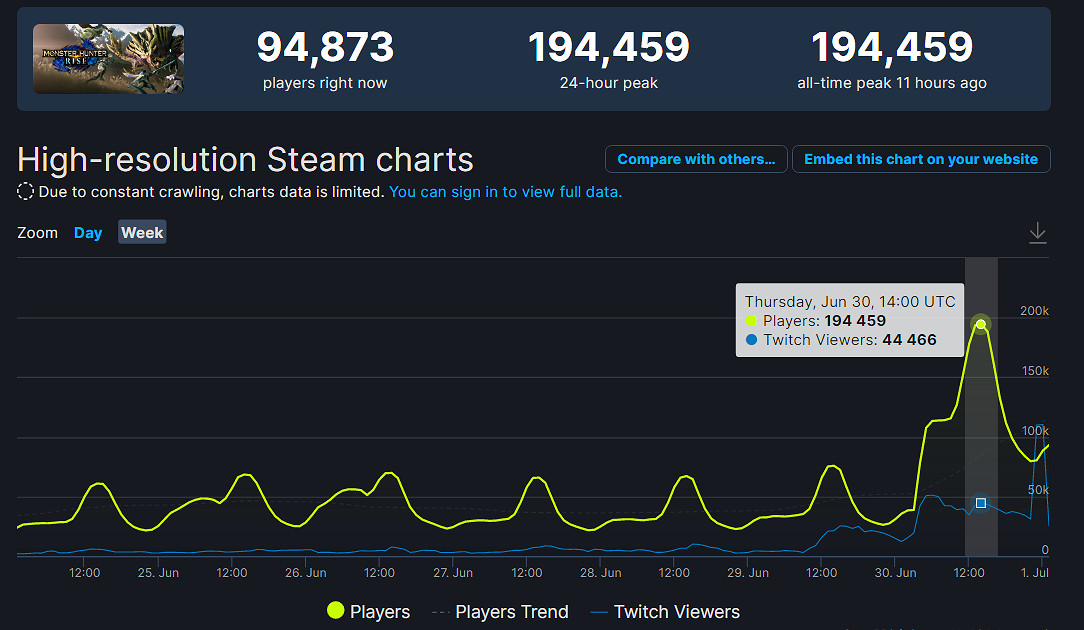Open the Monster Hunter Rise game thumbnail
Screen dimensions: 1084x630
click(108, 59)
